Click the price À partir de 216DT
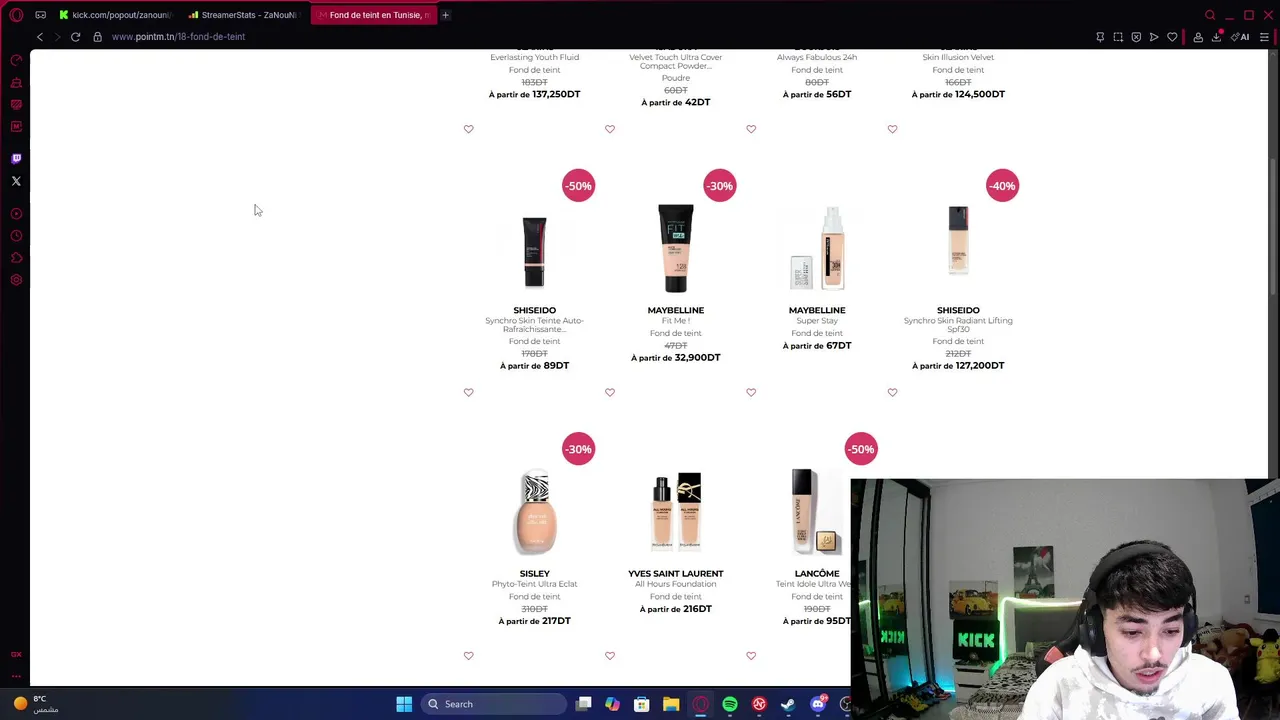 pyautogui.click(x=676, y=608)
